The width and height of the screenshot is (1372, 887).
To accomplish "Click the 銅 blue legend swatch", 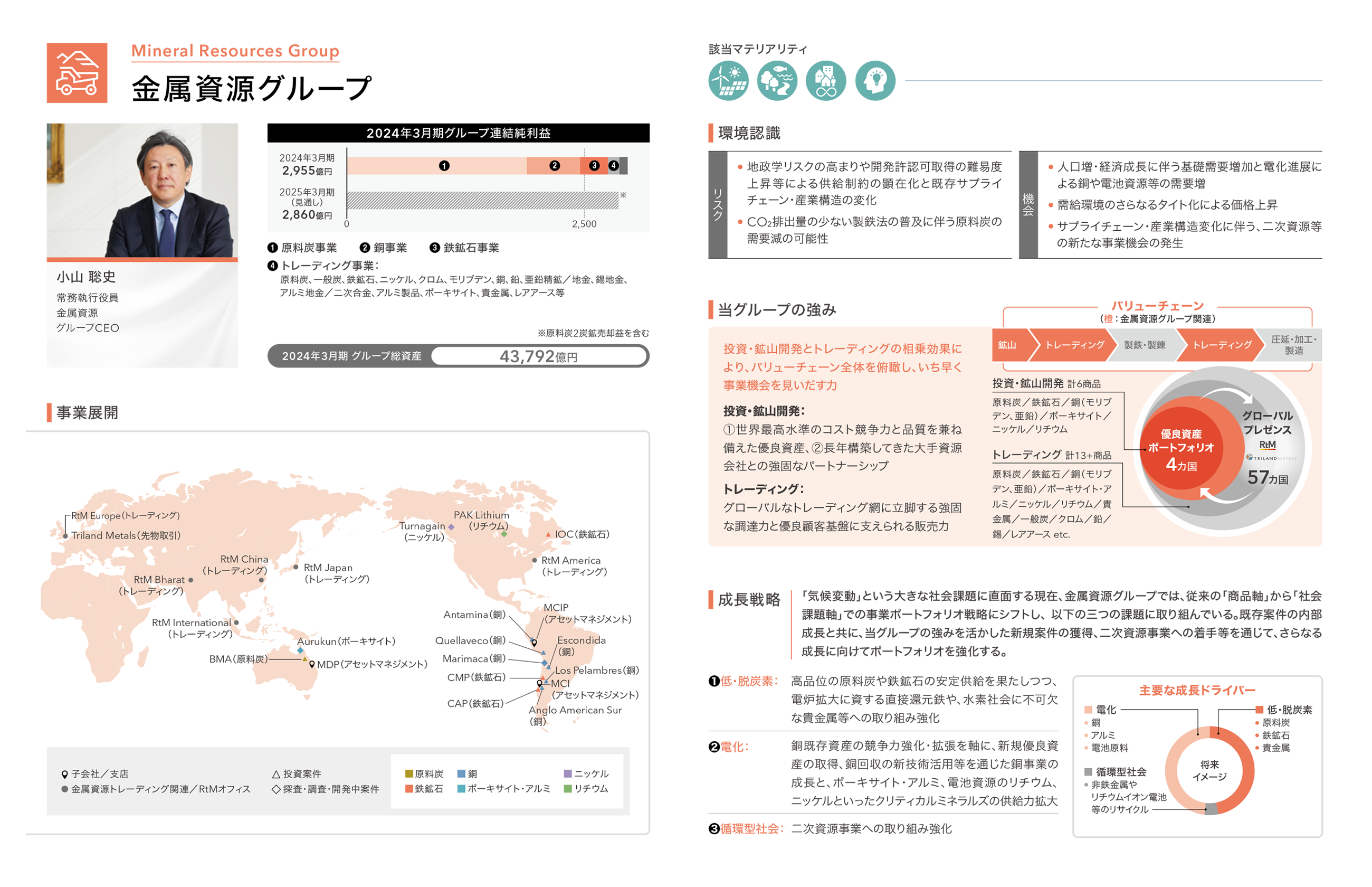I will [461, 773].
